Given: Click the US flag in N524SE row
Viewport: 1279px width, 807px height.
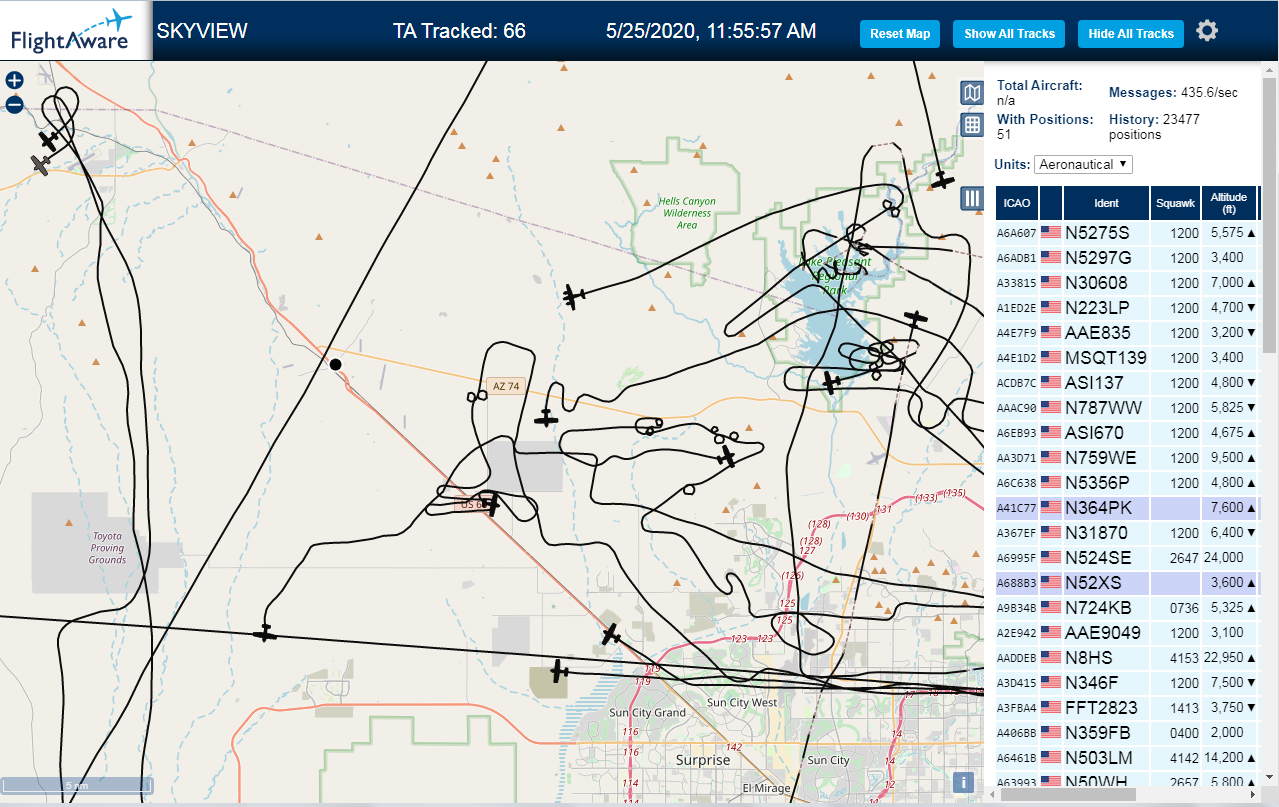Looking at the screenshot, I should pos(1051,558).
